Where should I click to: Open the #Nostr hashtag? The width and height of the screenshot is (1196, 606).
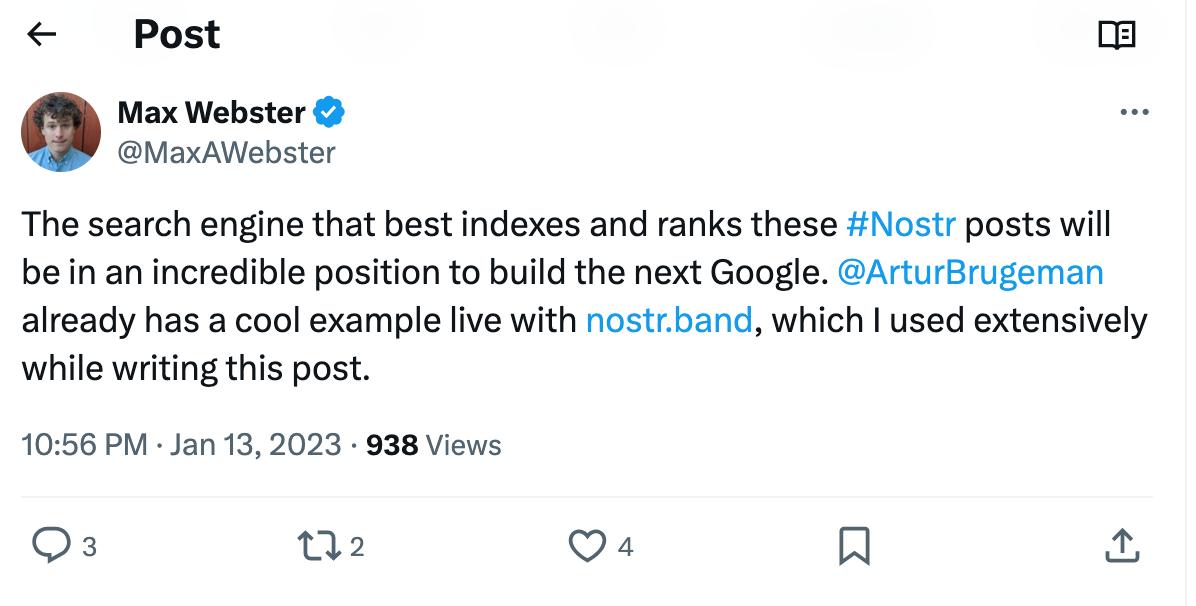[901, 224]
